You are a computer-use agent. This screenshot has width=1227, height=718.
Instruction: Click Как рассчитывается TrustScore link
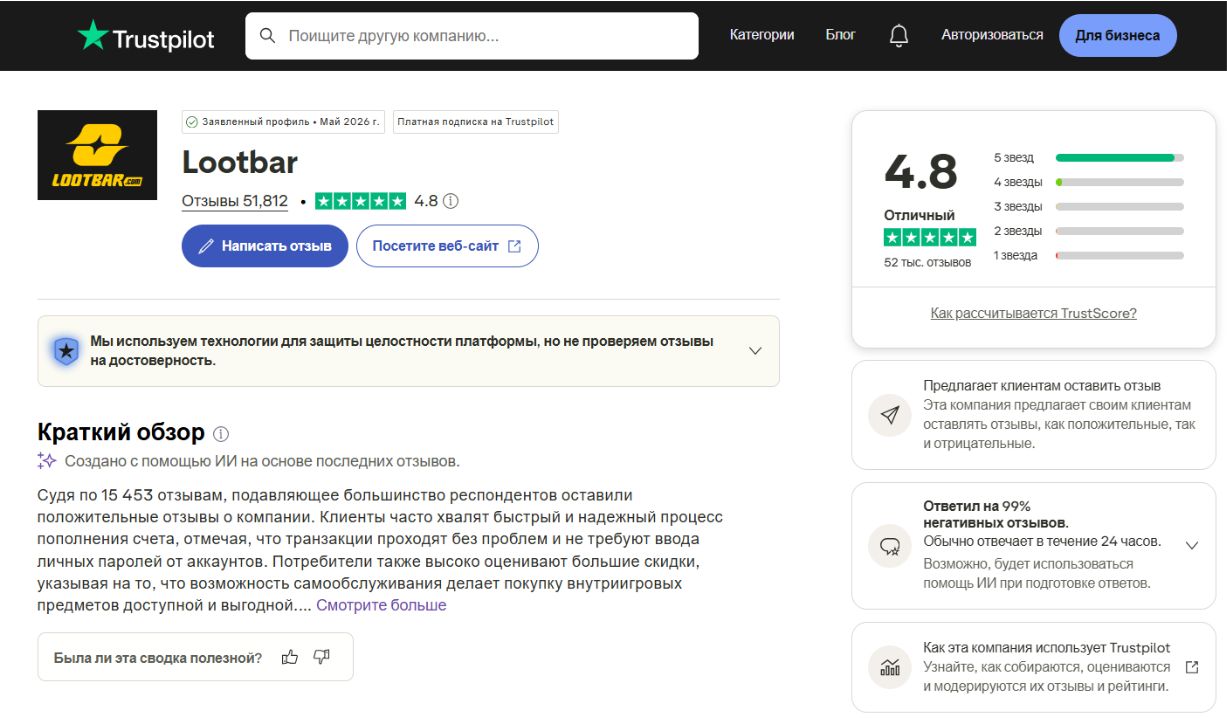(1033, 313)
